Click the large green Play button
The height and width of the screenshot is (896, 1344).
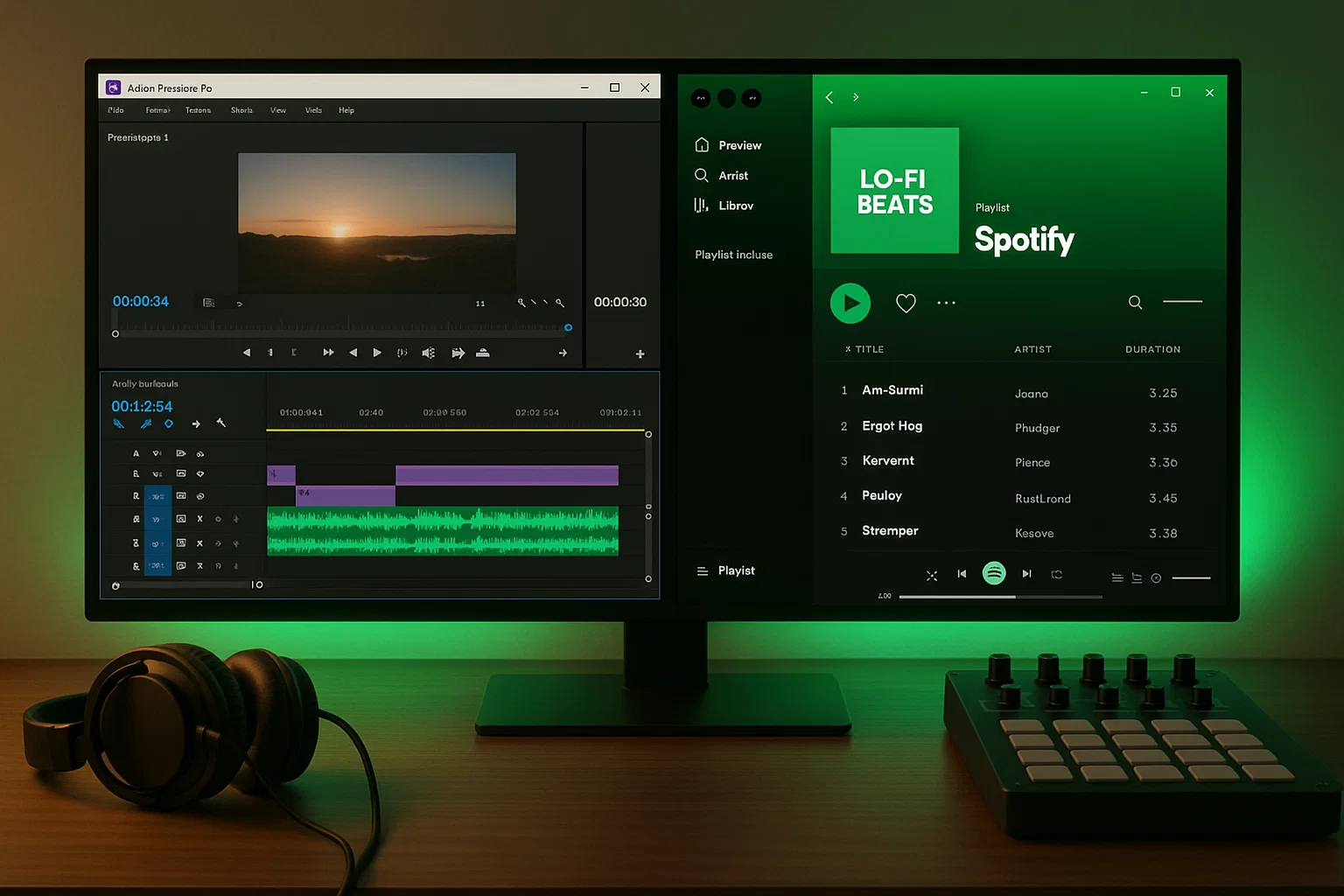click(850, 304)
